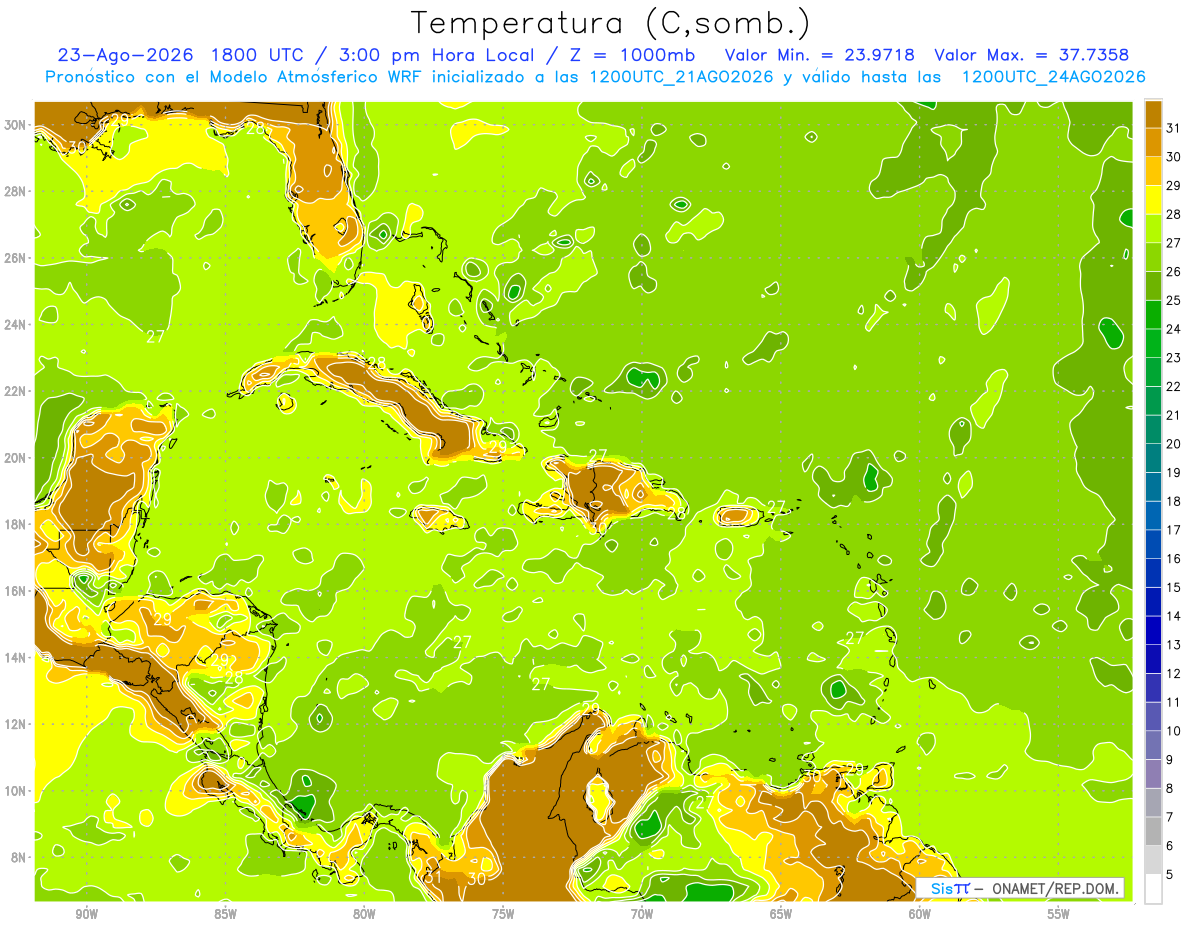Click the orange swatch between 30 and 31
Viewport: 1200px width, 927px height.
1153,143
